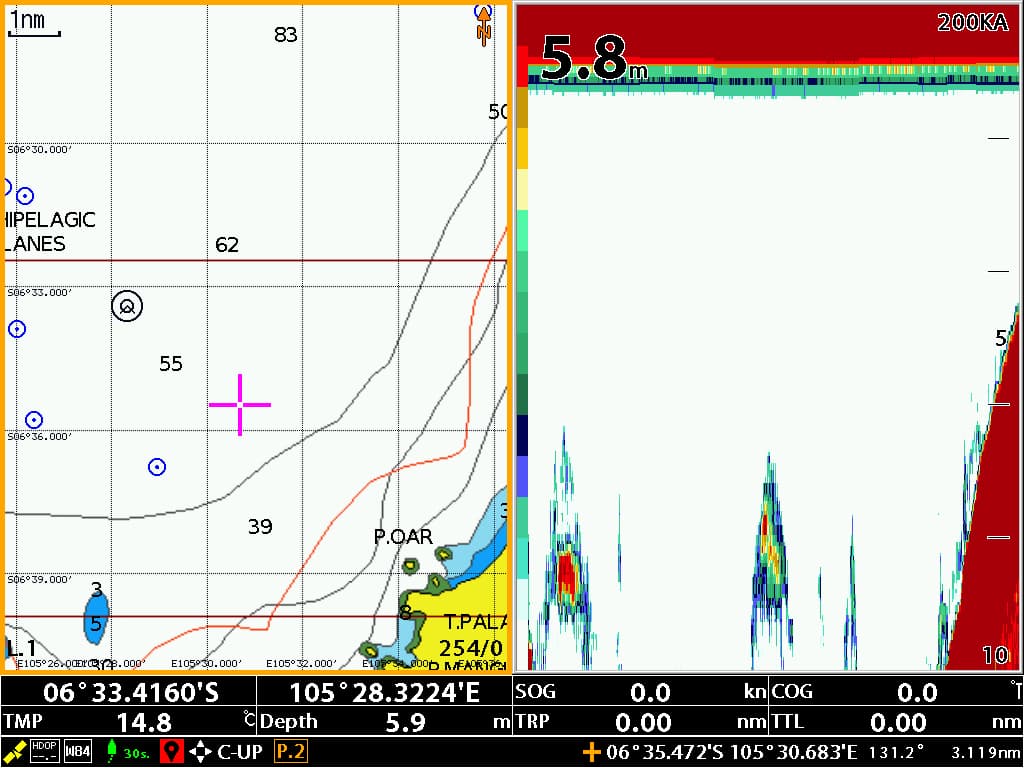The width and height of the screenshot is (1024, 768).
Task: Click the 1nm chart scale indicator
Action: point(33,23)
